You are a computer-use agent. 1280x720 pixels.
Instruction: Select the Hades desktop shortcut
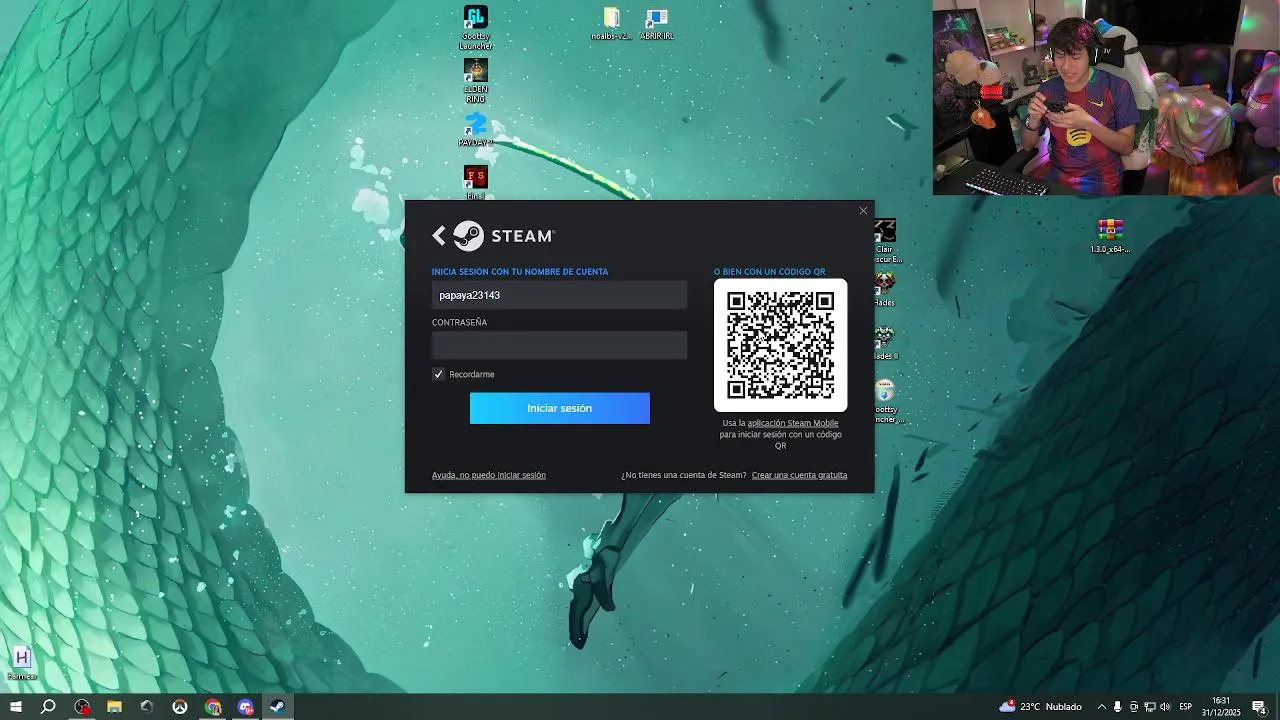(885, 289)
